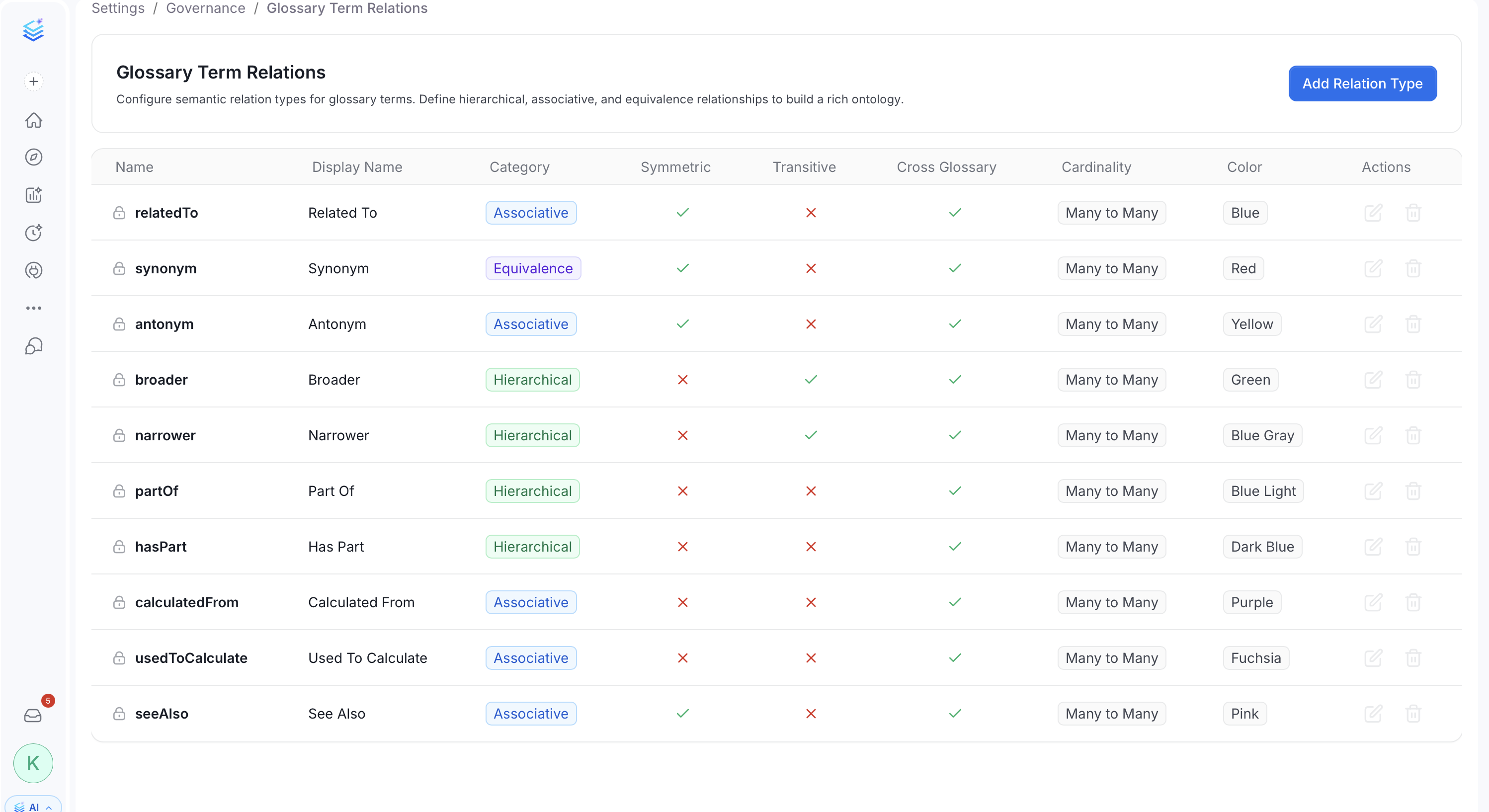Screen dimensions: 1489x812
Task: Click the Category column header
Action: pyautogui.click(x=519, y=167)
